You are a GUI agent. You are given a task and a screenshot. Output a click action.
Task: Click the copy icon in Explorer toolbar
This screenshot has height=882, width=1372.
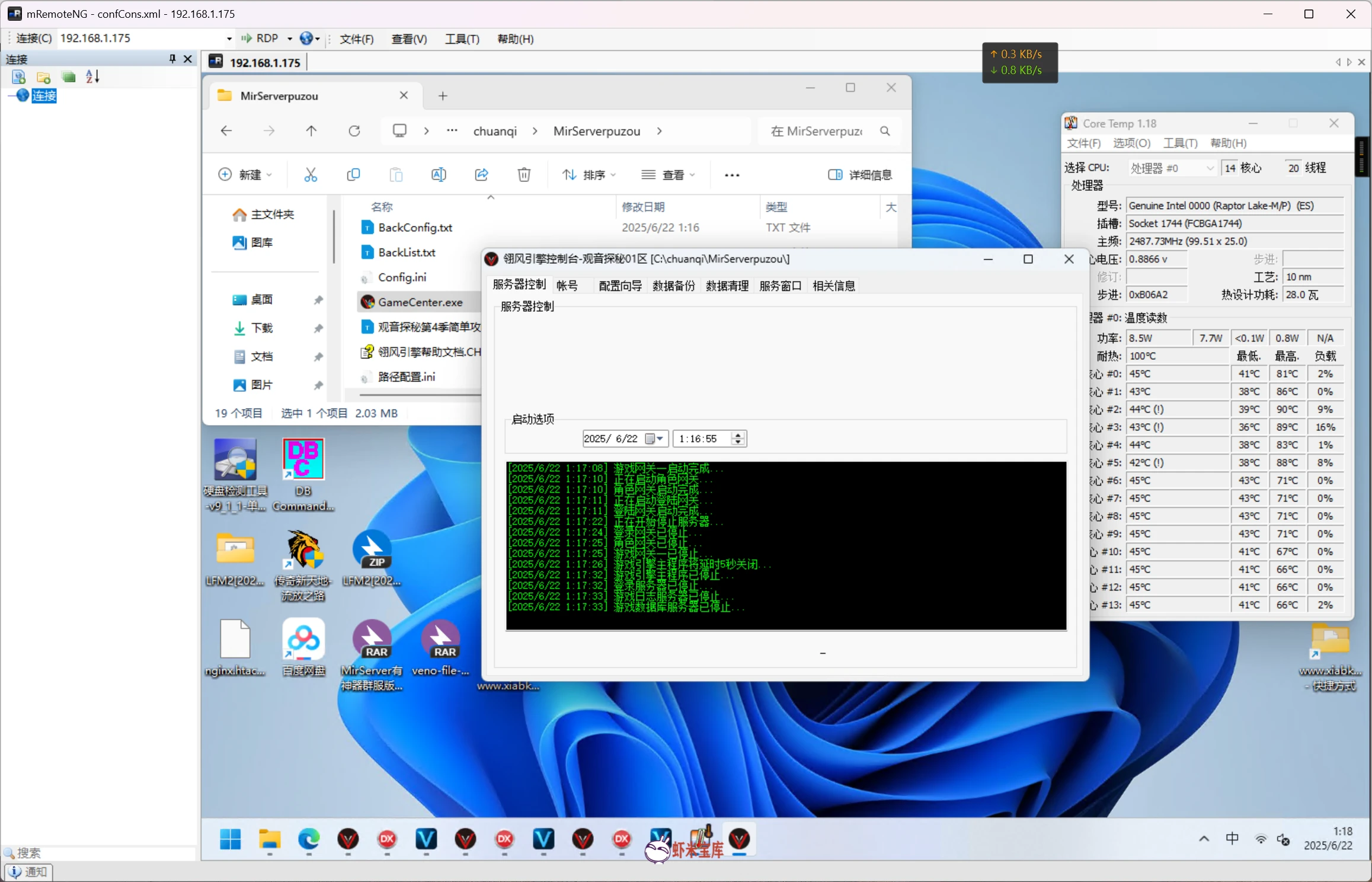click(x=353, y=175)
